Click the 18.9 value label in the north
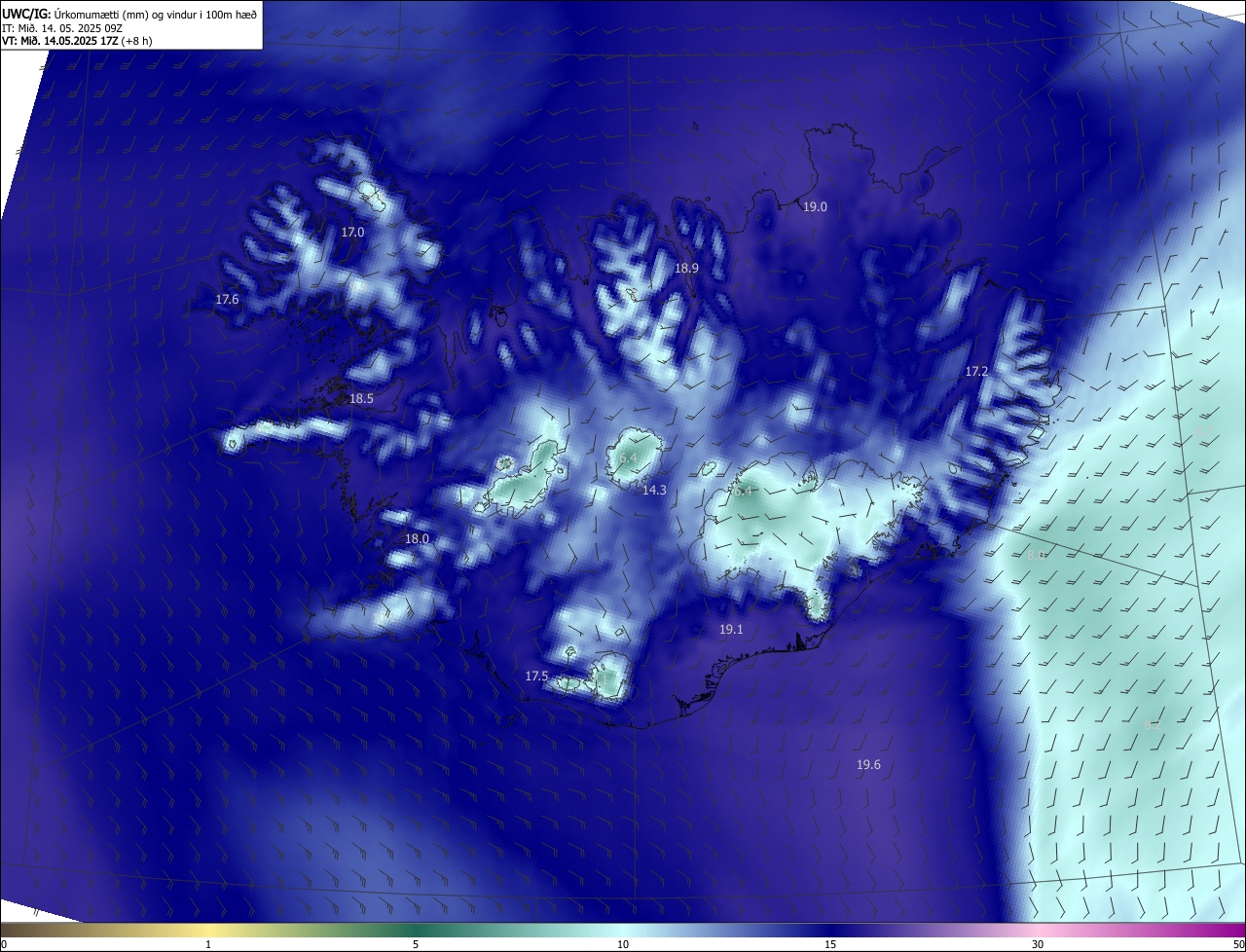 [687, 268]
